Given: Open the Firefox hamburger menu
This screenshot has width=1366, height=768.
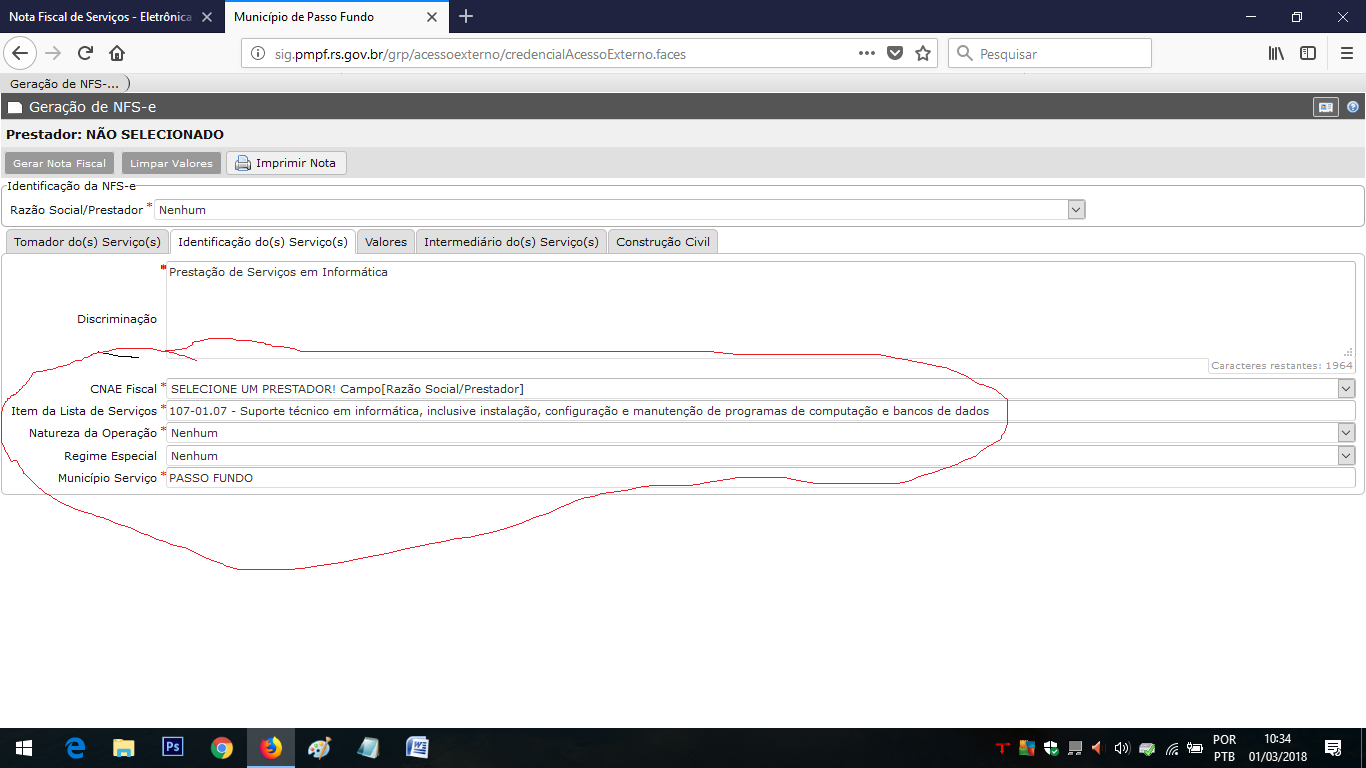Looking at the screenshot, I should coord(1347,53).
